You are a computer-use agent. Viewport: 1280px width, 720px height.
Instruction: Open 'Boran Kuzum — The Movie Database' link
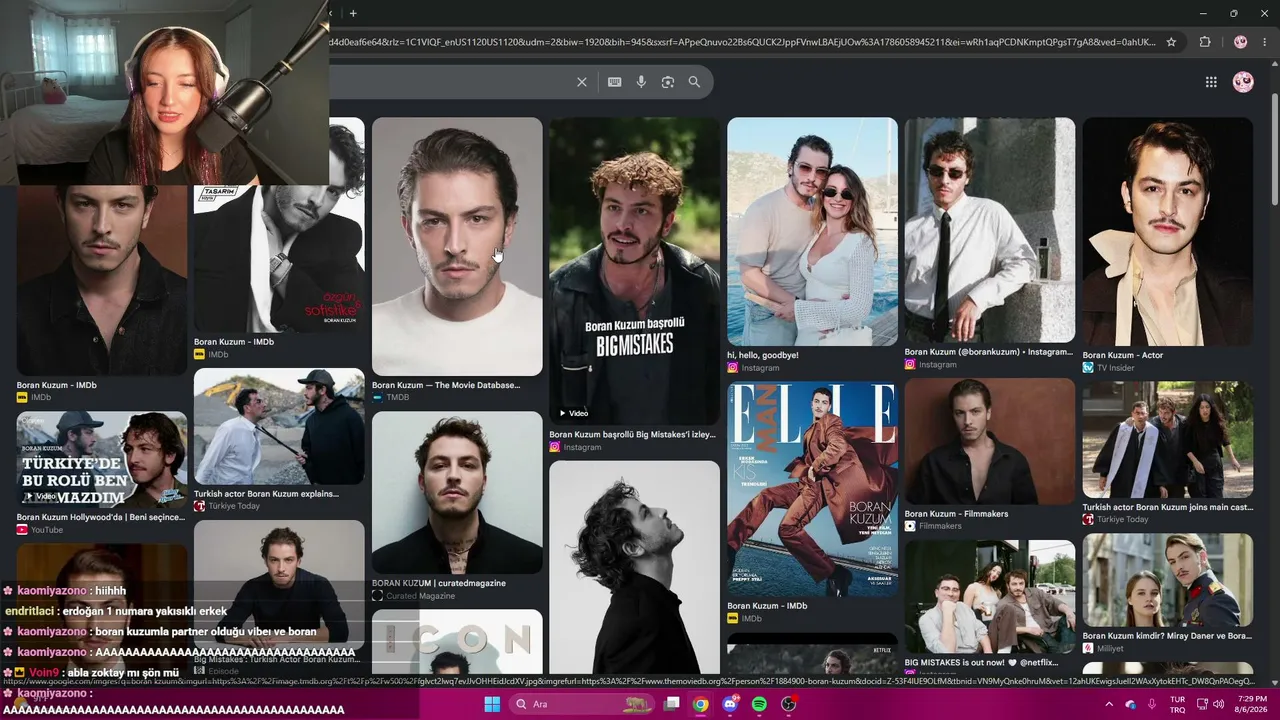click(446, 385)
